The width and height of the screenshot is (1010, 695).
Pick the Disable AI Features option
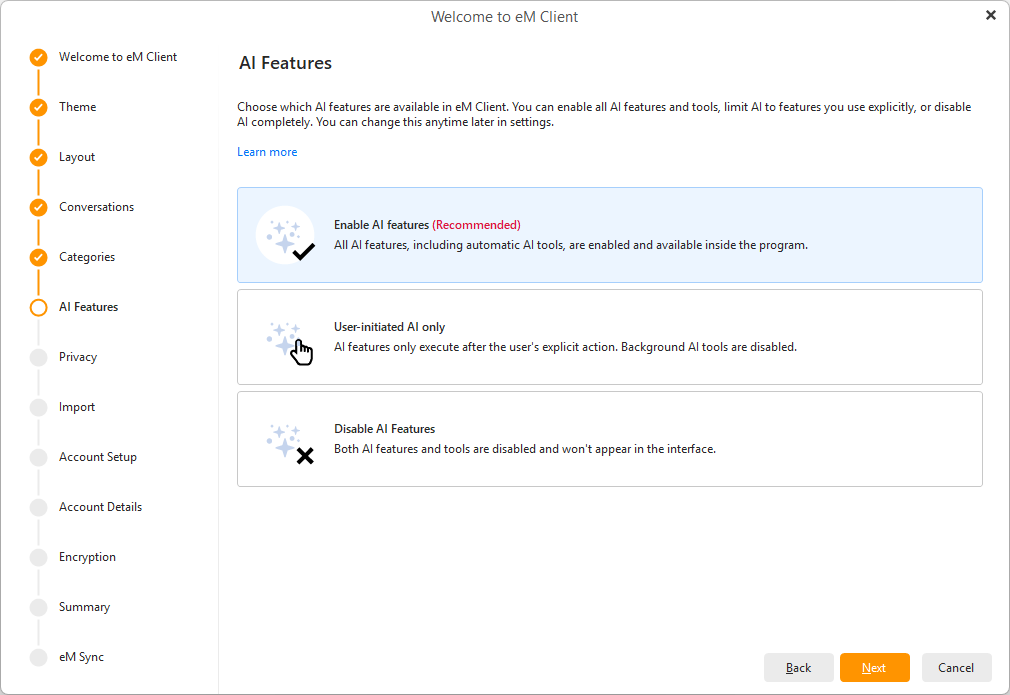(609, 439)
